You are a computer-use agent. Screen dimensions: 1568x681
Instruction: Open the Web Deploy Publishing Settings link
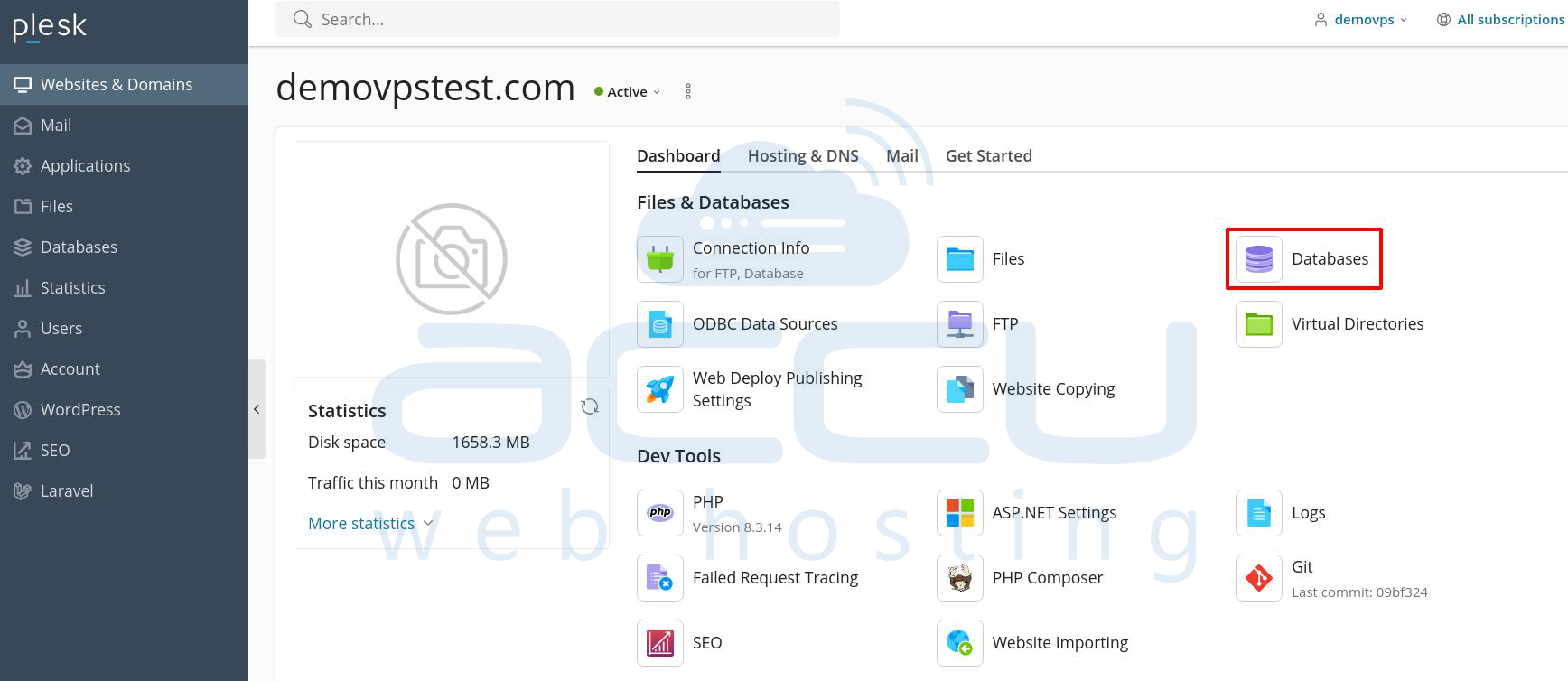pos(777,389)
